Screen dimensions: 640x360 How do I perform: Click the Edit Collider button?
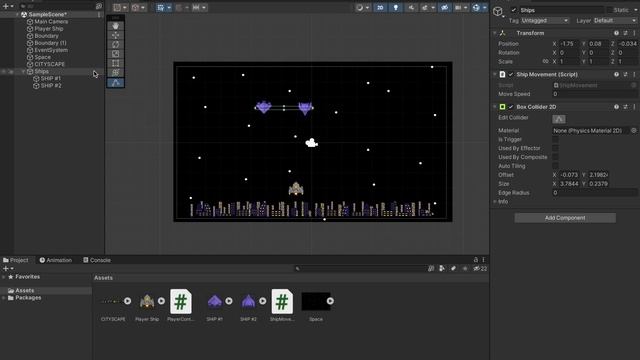pyautogui.click(x=559, y=119)
